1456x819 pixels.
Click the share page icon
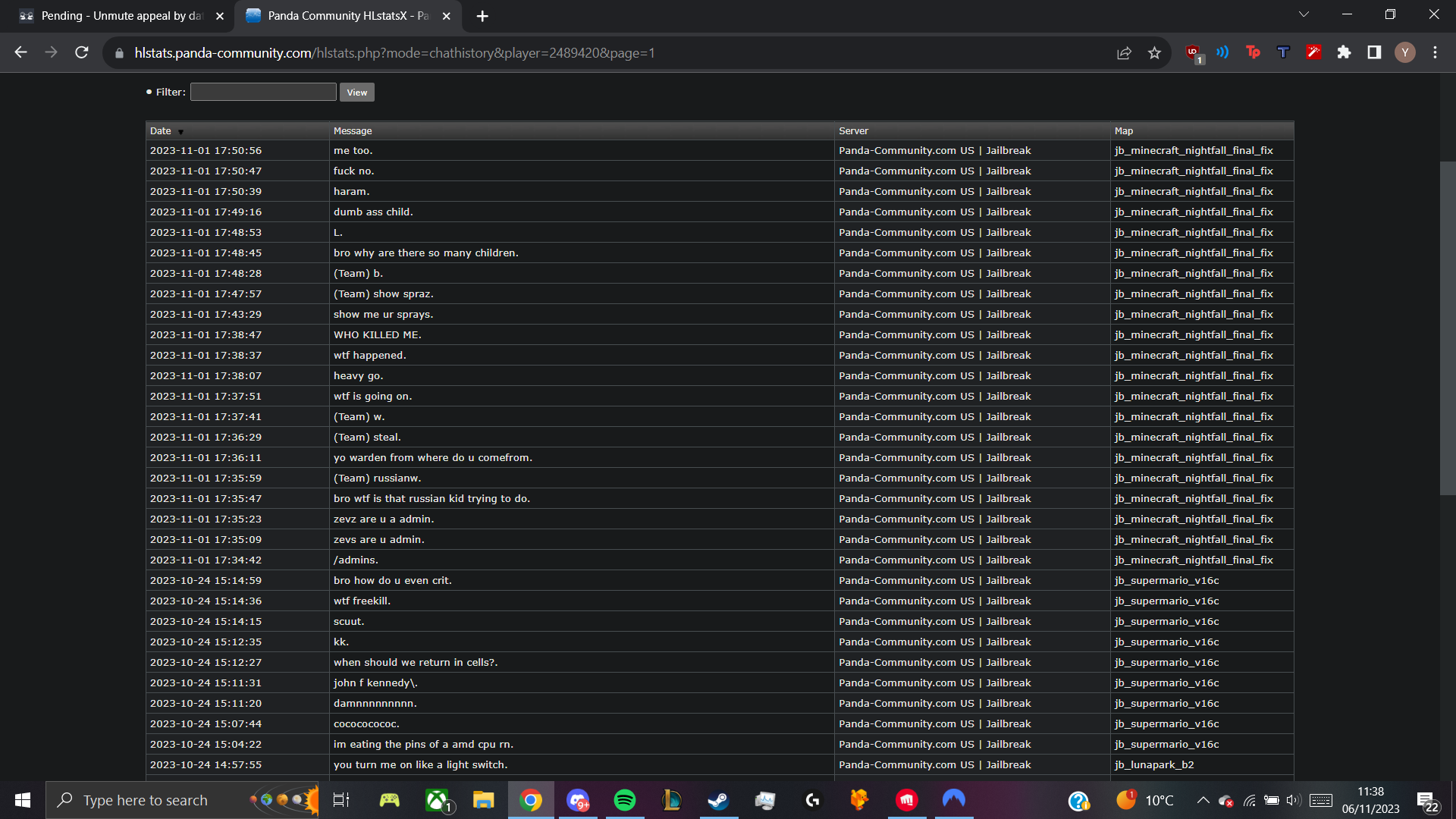click(x=1124, y=52)
